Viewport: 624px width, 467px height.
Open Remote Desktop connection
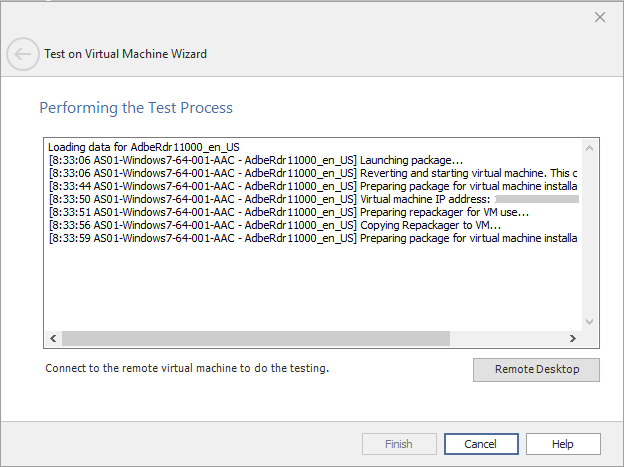pyautogui.click(x=536, y=369)
